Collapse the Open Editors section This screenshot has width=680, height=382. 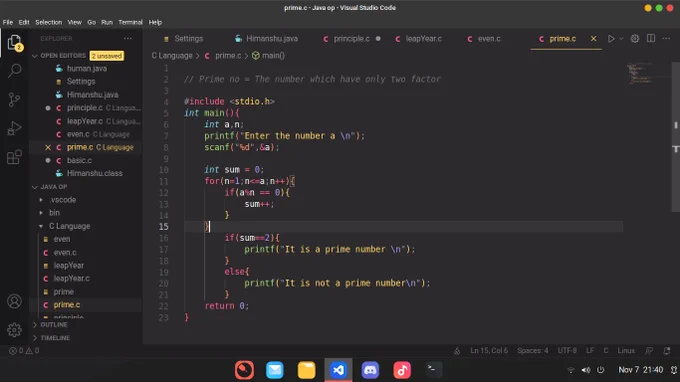tap(63, 56)
